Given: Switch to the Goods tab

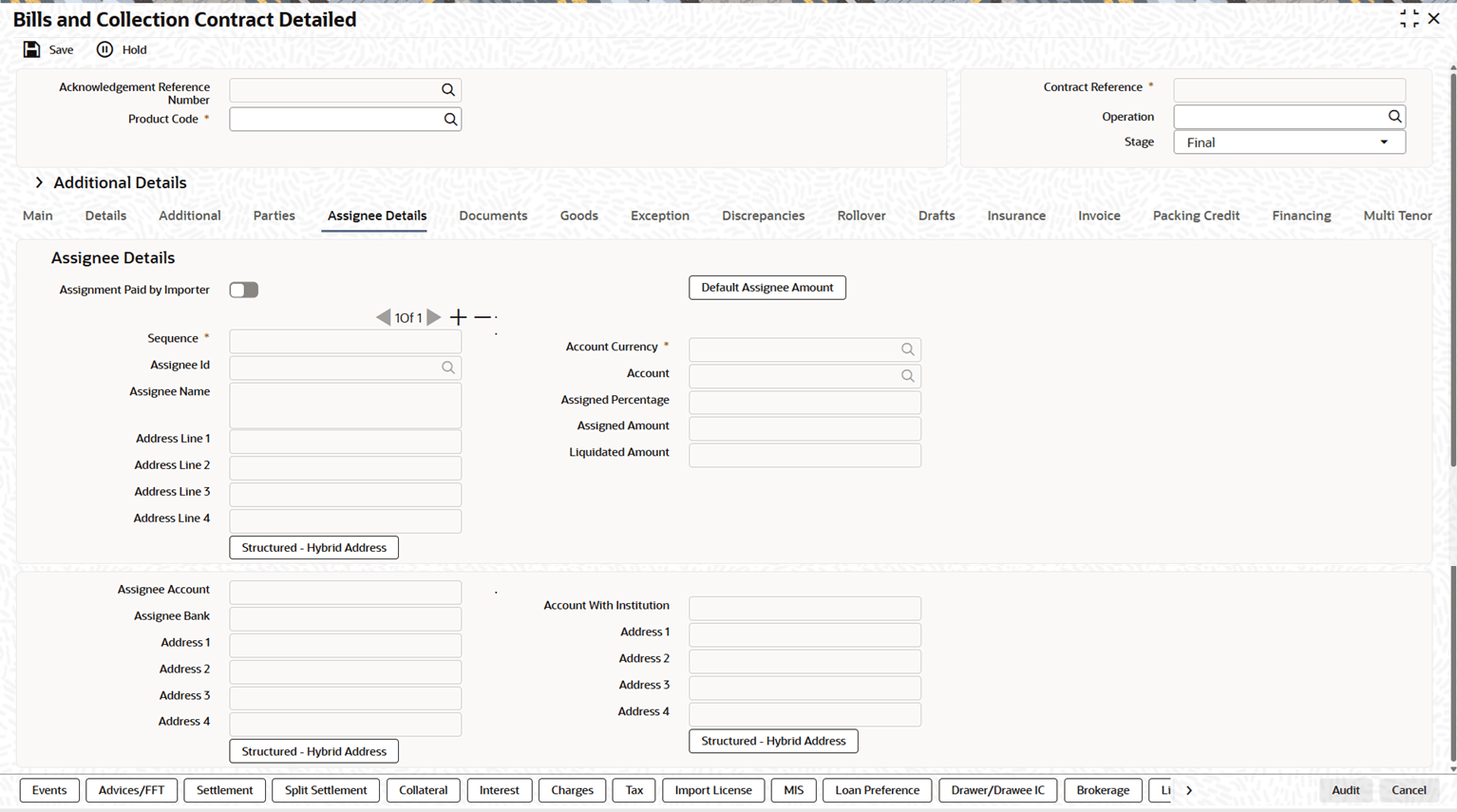Looking at the screenshot, I should 579,216.
